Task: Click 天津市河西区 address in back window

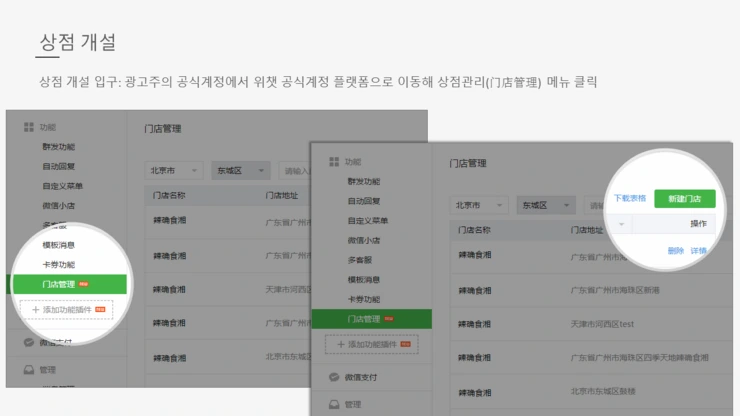Action: pos(288,289)
